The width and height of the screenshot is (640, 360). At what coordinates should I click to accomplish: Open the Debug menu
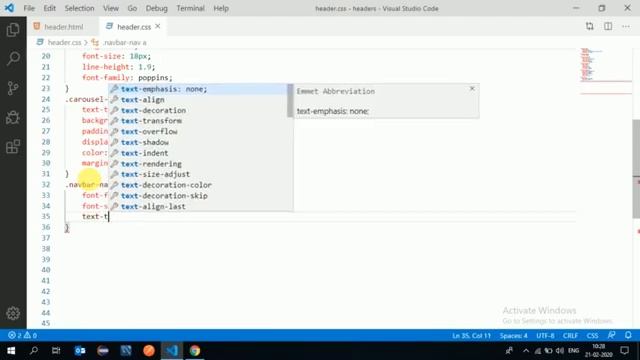click(157, 8)
